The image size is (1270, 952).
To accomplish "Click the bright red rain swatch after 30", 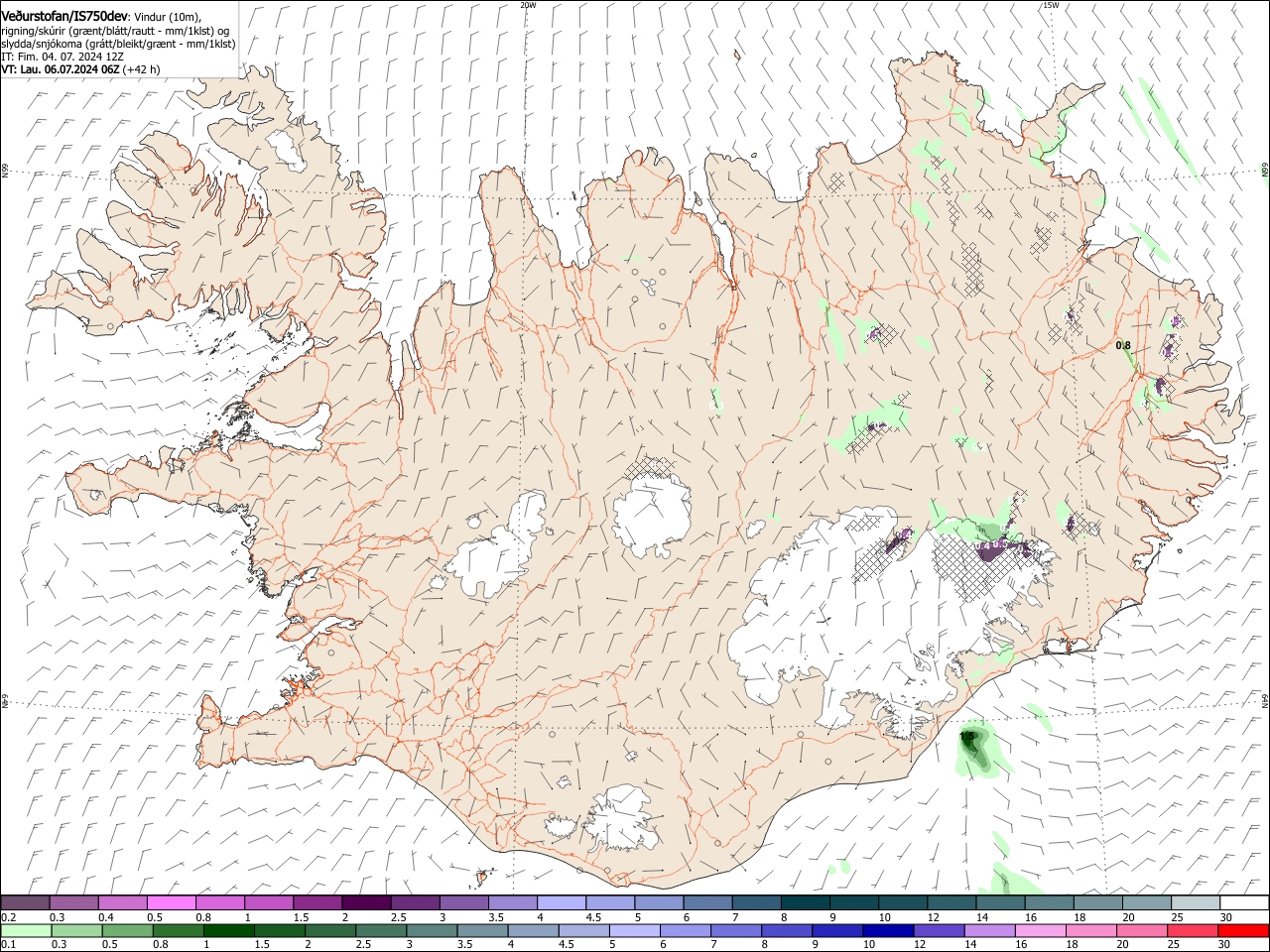I will tap(1243, 930).
